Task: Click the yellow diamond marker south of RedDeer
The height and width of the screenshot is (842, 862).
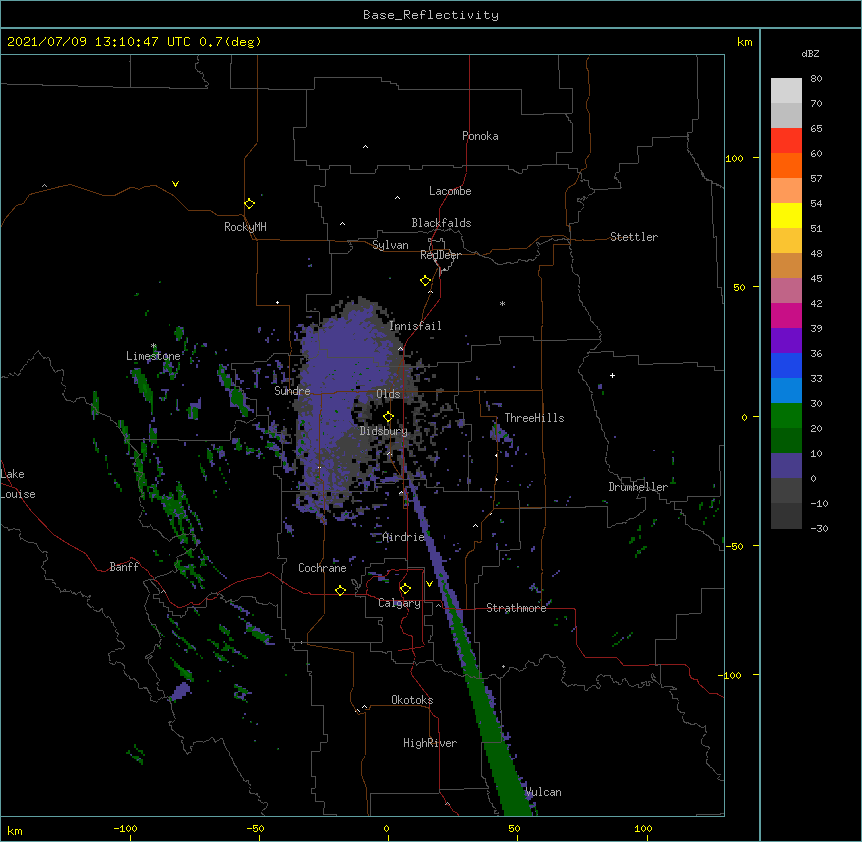Action: coord(426,281)
